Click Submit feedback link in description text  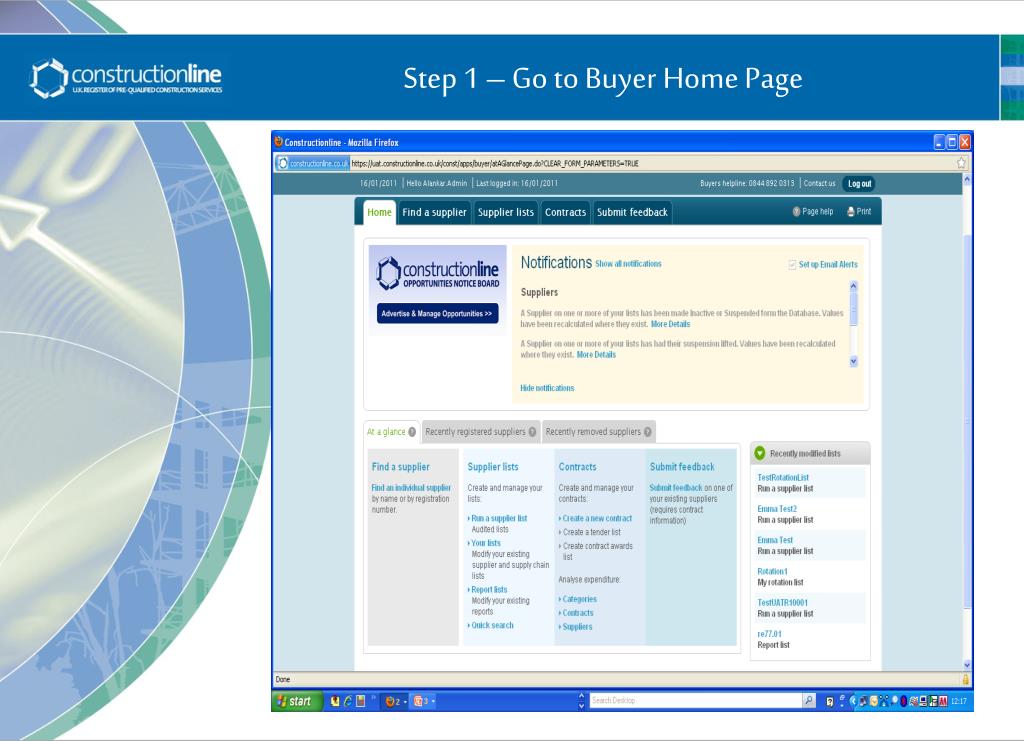pyautogui.click(x=676, y=488)
